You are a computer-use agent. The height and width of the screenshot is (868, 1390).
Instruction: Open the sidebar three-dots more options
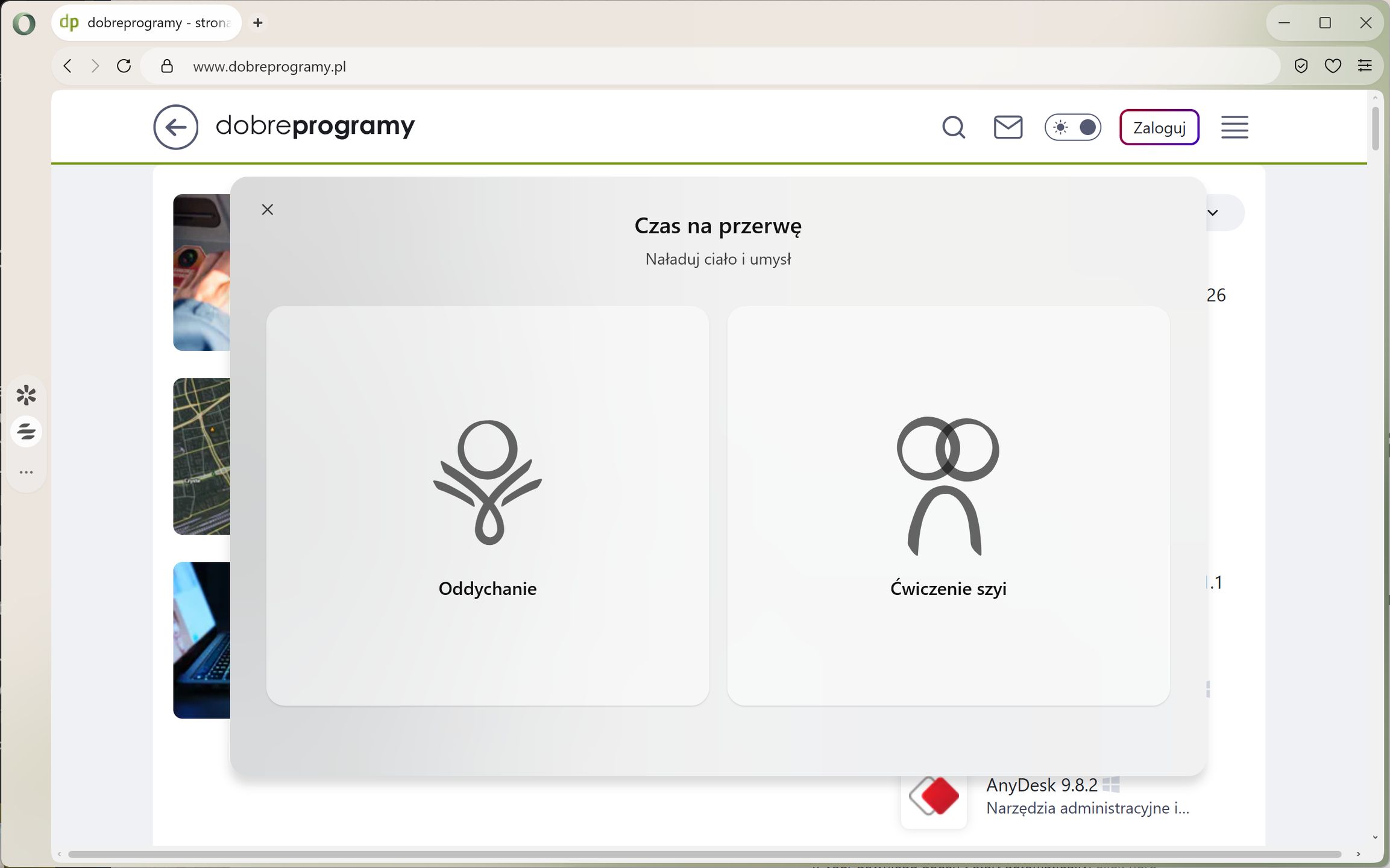click(27, 472)
